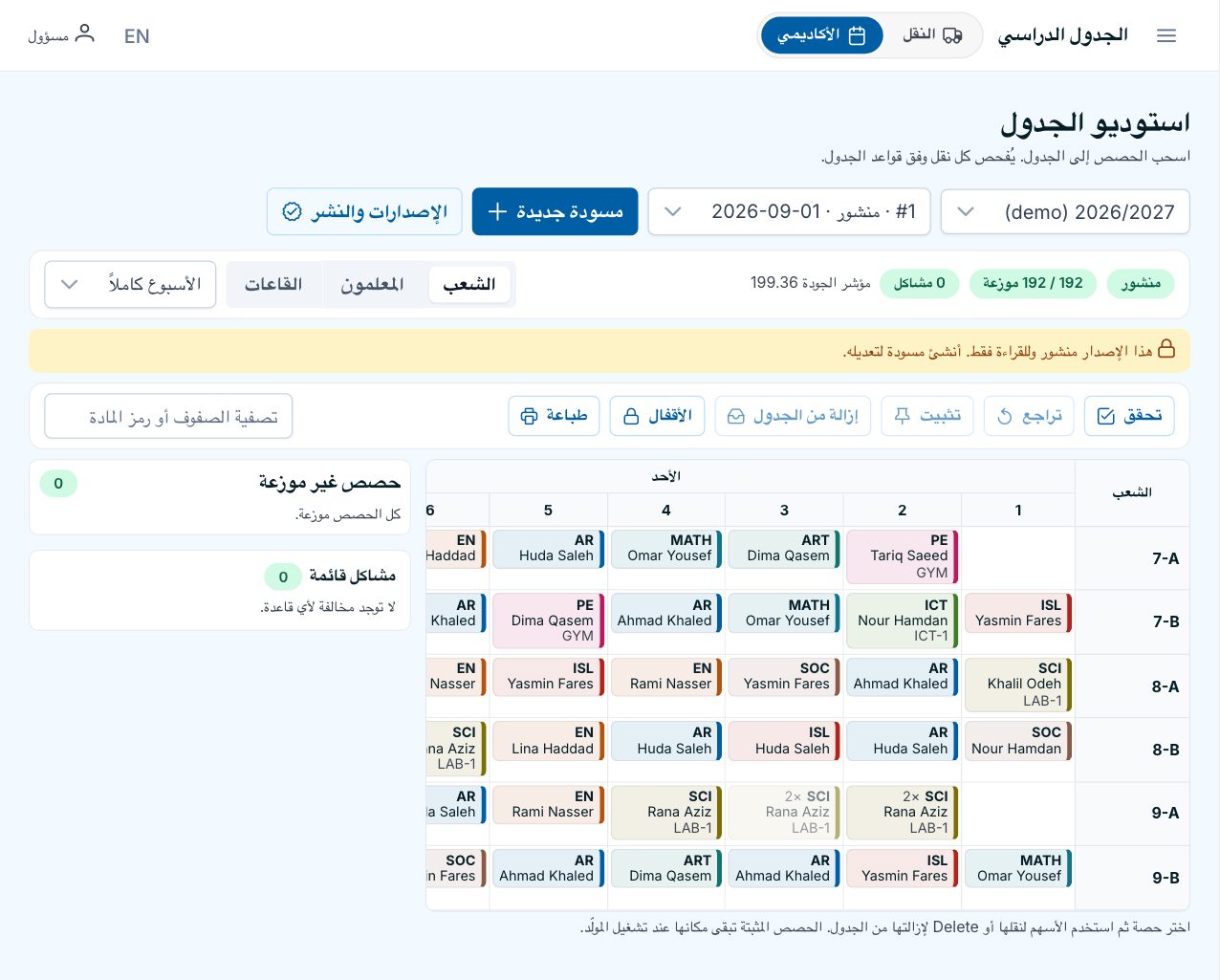Click the طباعة print button
This screenshot has height=980, width=1220.
[x=554, y=416]
